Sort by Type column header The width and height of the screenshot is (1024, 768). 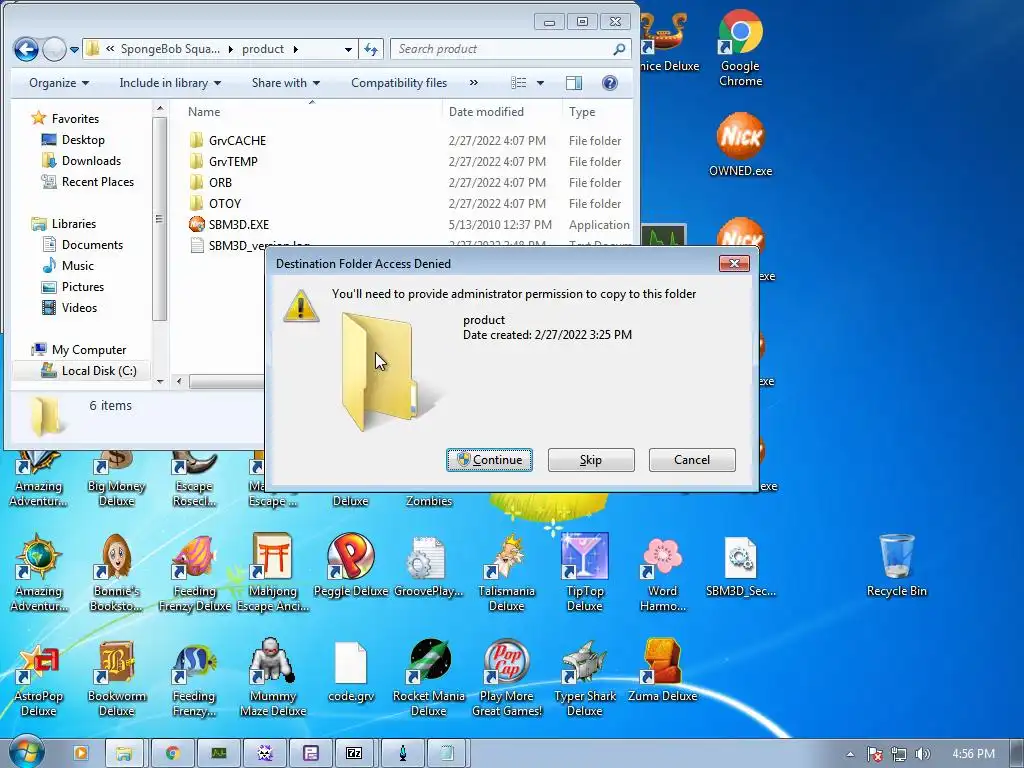[x=582, y=112]
